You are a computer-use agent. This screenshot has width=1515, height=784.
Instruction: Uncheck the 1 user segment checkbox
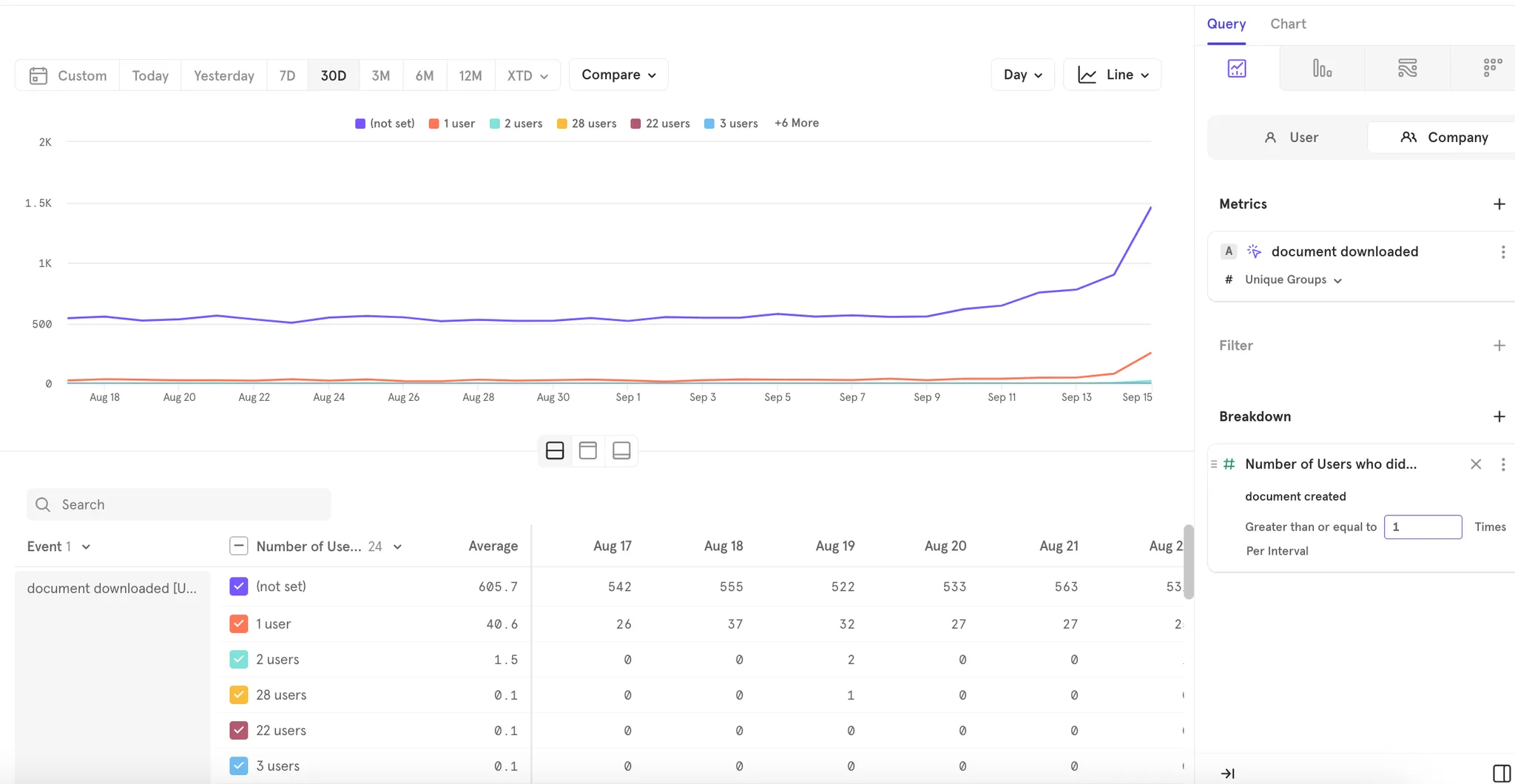point(238,624)
